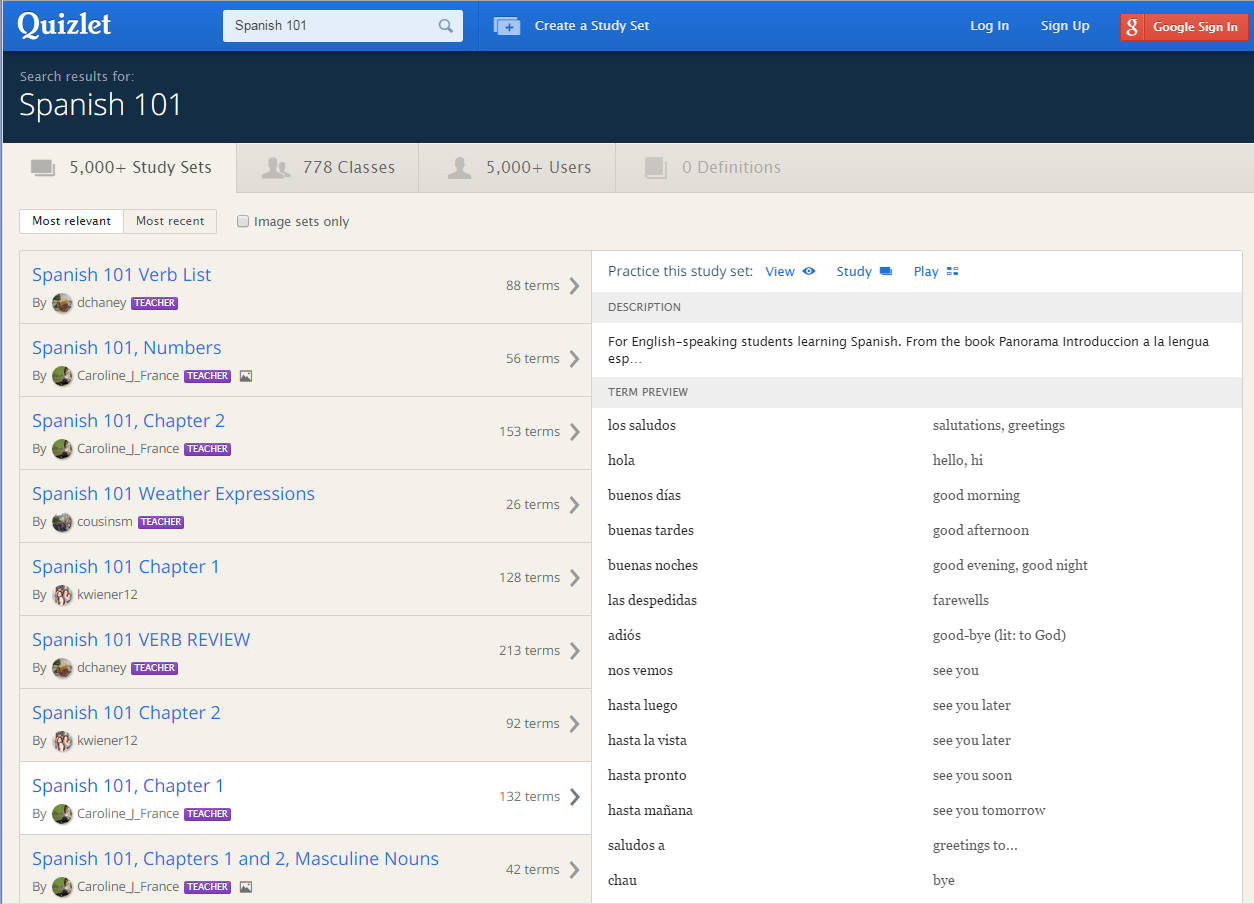Select the Most relevant sort option
This screenshot has width=1254, height=904.
[71, 221]
